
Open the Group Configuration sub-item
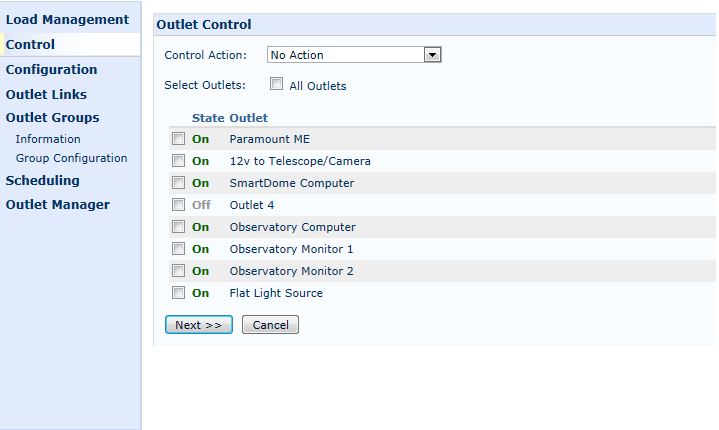tap(72, 158)
